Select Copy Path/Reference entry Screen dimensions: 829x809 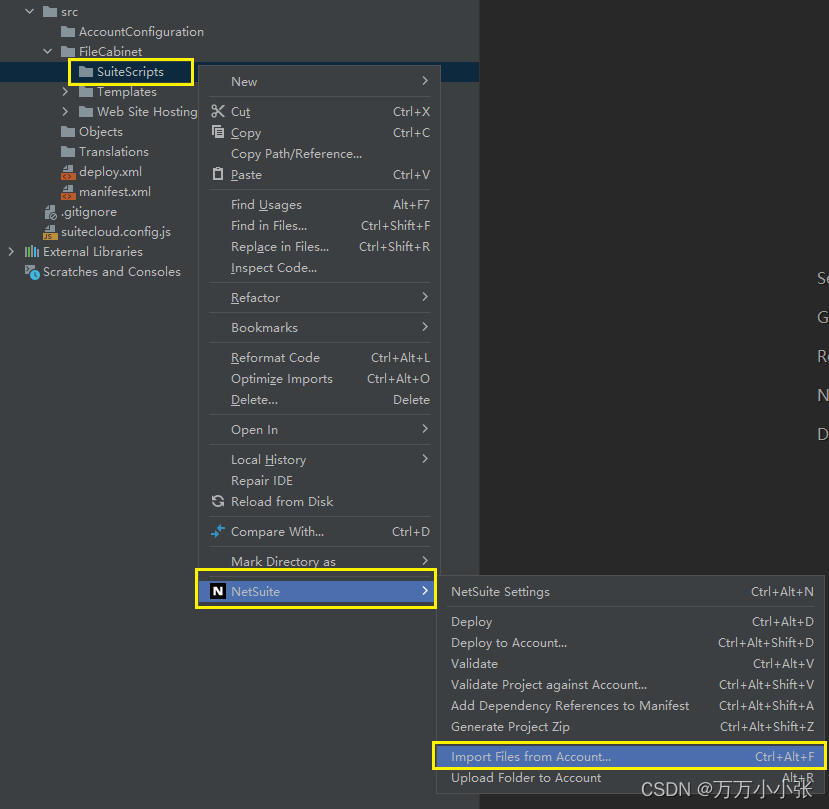[x=319, y=154]
